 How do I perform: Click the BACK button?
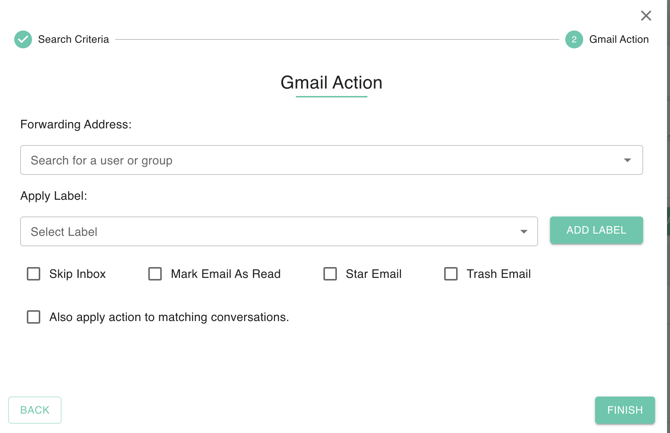point(35,410)
